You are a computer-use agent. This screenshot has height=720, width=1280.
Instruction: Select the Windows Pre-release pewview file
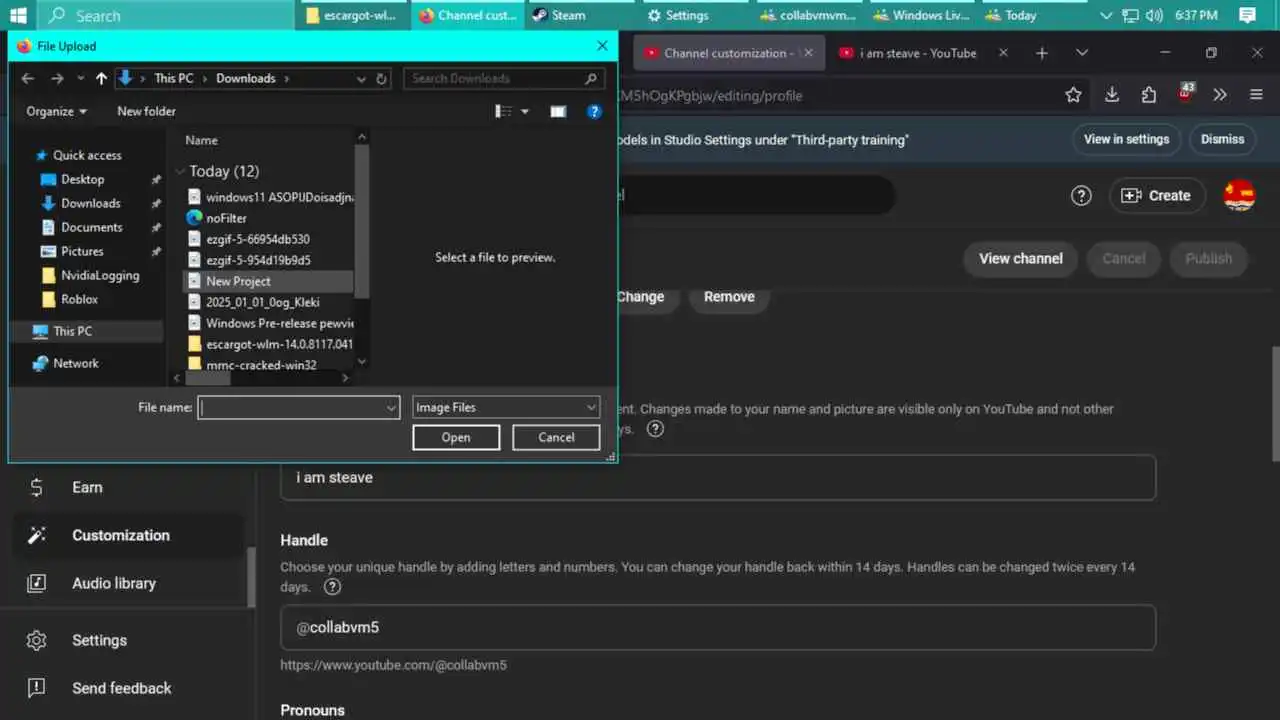click(x=270, y=323)
